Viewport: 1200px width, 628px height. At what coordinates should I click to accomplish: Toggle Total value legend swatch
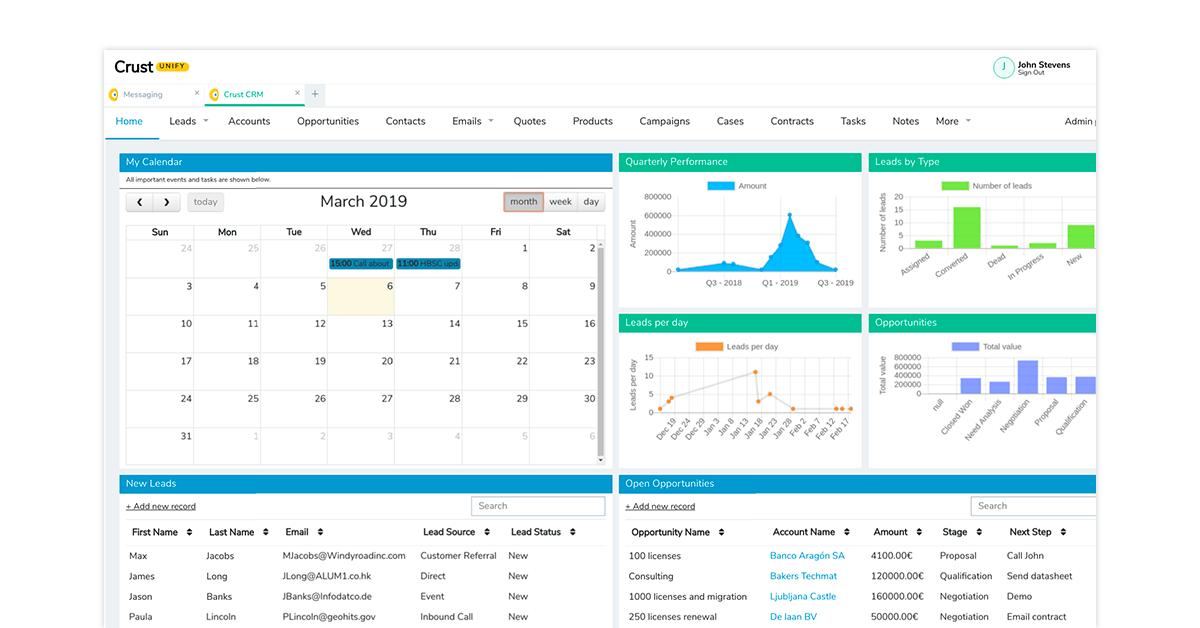[965, 347]
